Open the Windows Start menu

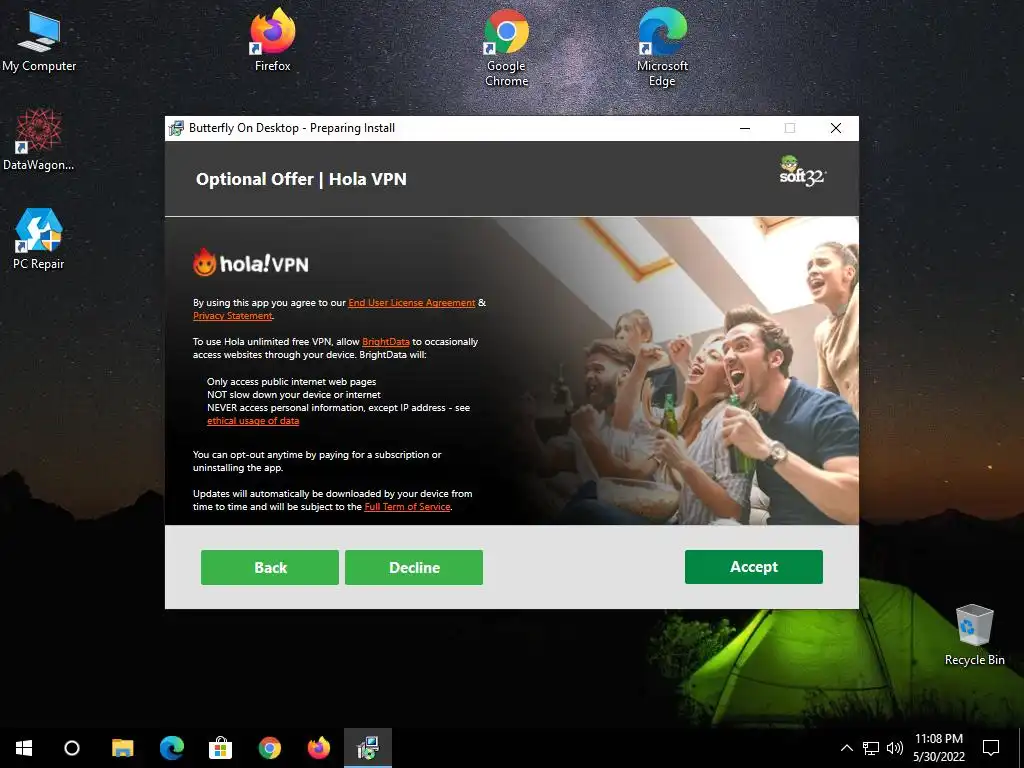24,748
